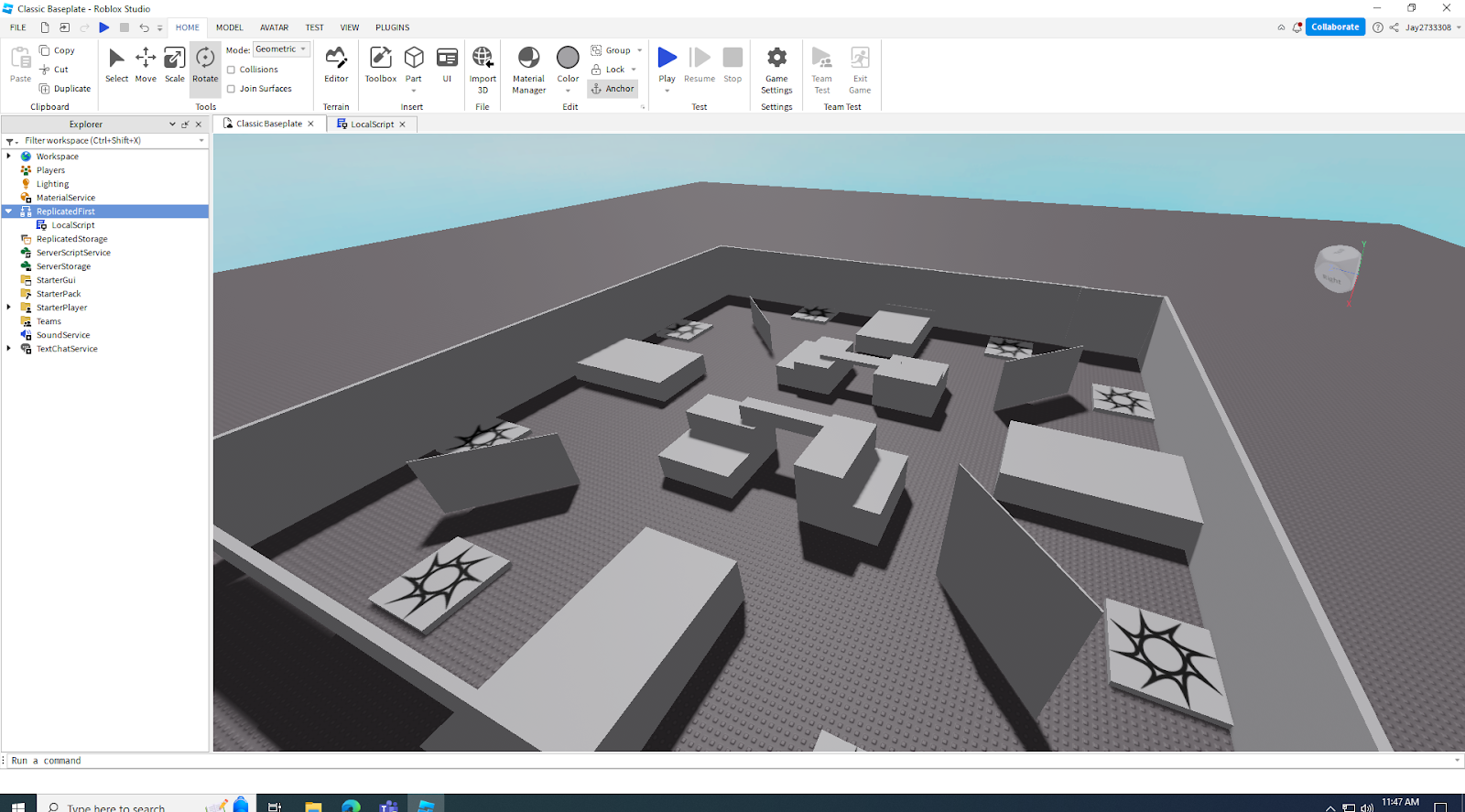Open the Group dropdown arrow
Screen dimensions: 1465x812
point(639,50)
